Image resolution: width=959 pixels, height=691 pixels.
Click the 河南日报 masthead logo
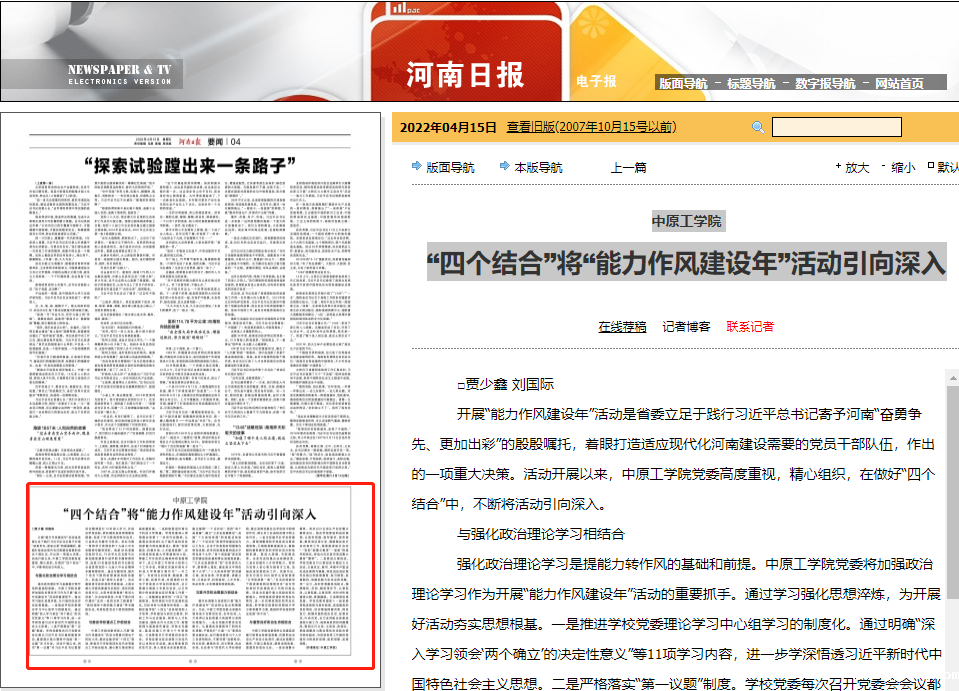pyautogui.click(x=466, y=72)
